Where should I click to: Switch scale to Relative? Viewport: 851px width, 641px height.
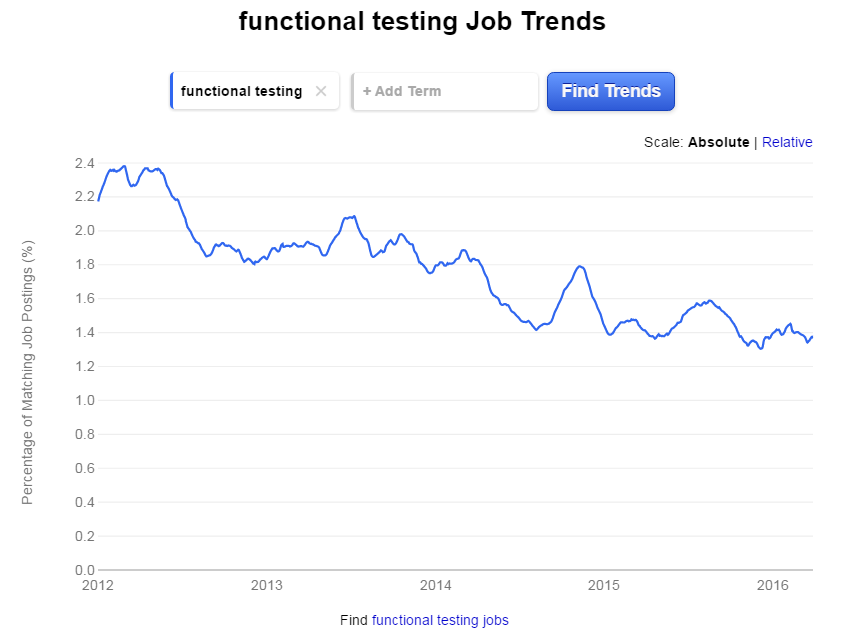(x=787, y=142)
